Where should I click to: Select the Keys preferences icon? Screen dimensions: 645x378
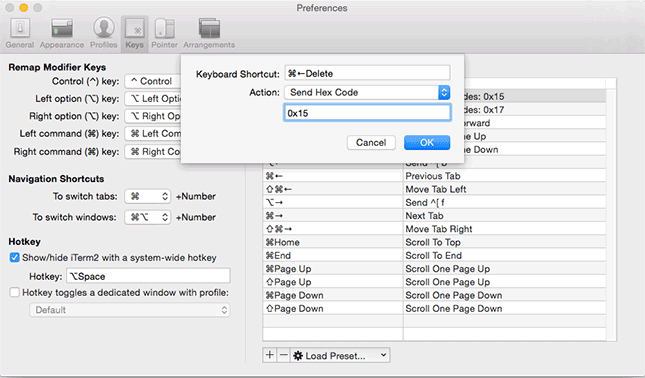coord(135,34)
